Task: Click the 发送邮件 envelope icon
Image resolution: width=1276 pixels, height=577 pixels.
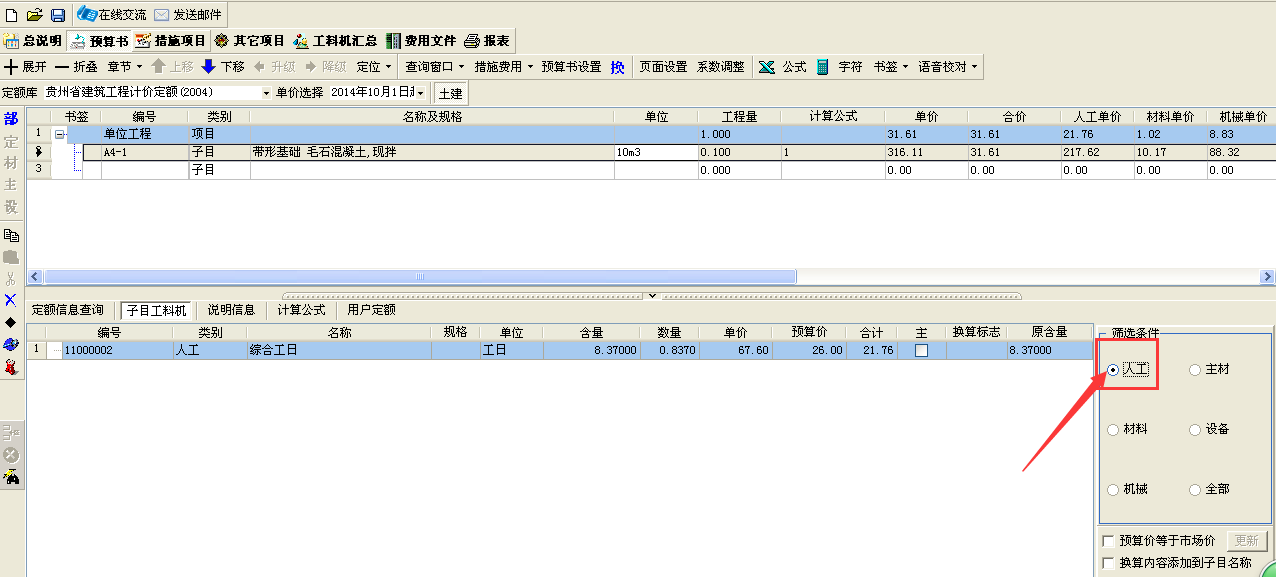Action: [189, 15]
